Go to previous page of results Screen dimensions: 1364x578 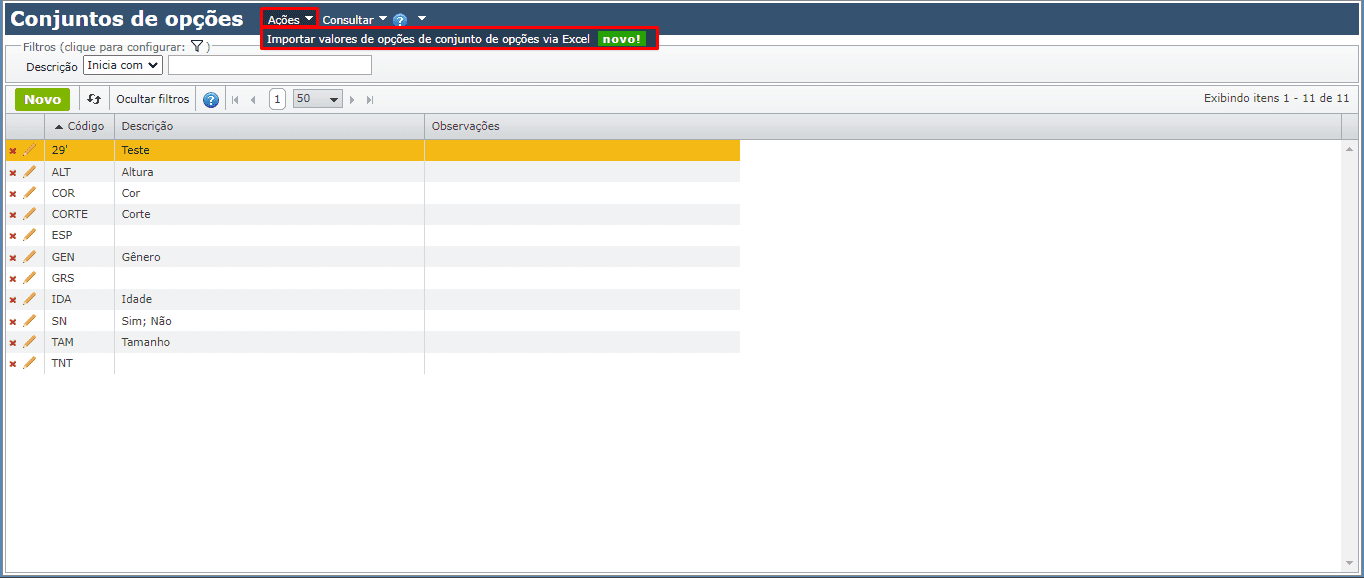point(253,100)
